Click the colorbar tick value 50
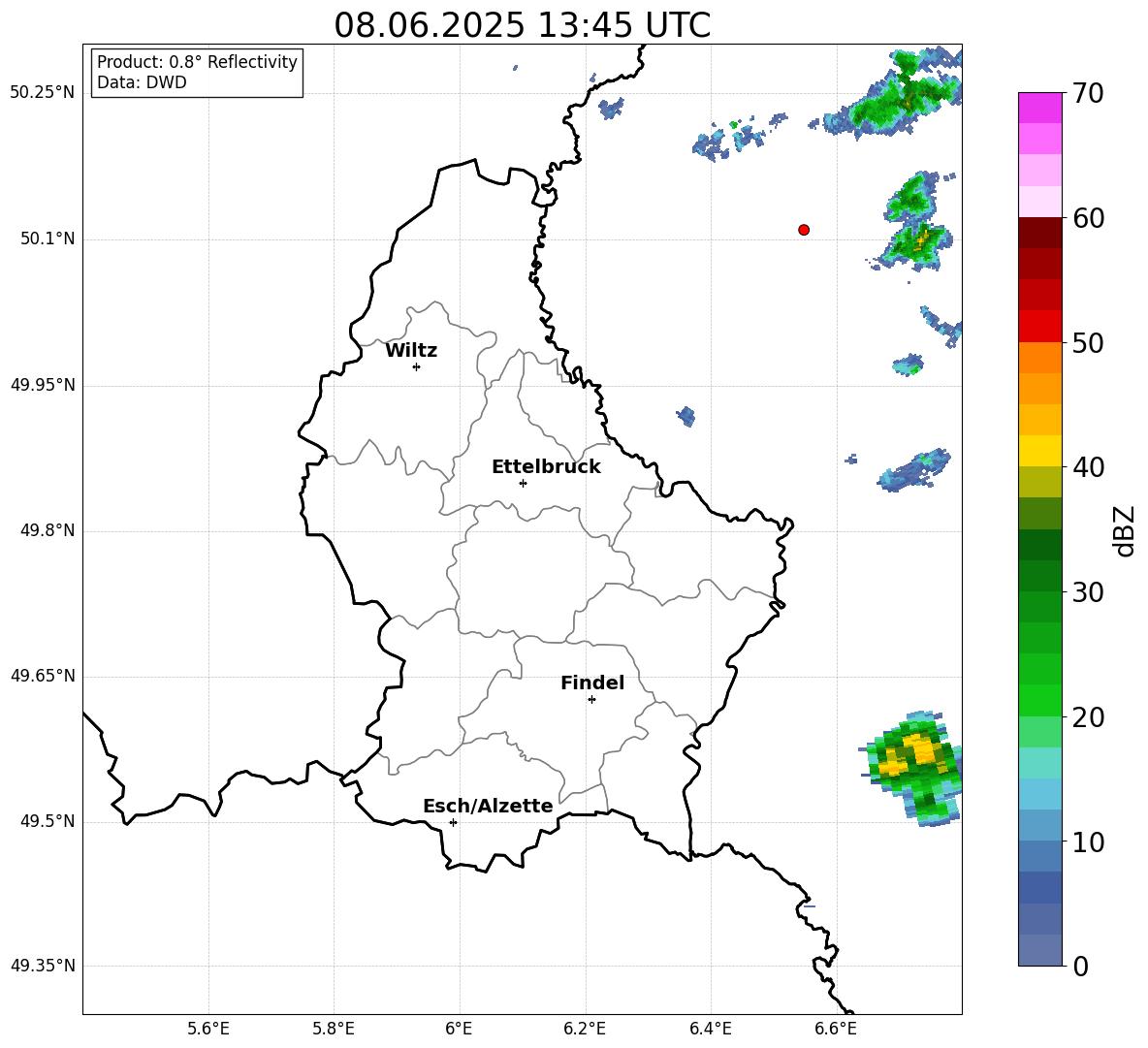Viewport: 1148px width, 1048px height. (1088, 342)
